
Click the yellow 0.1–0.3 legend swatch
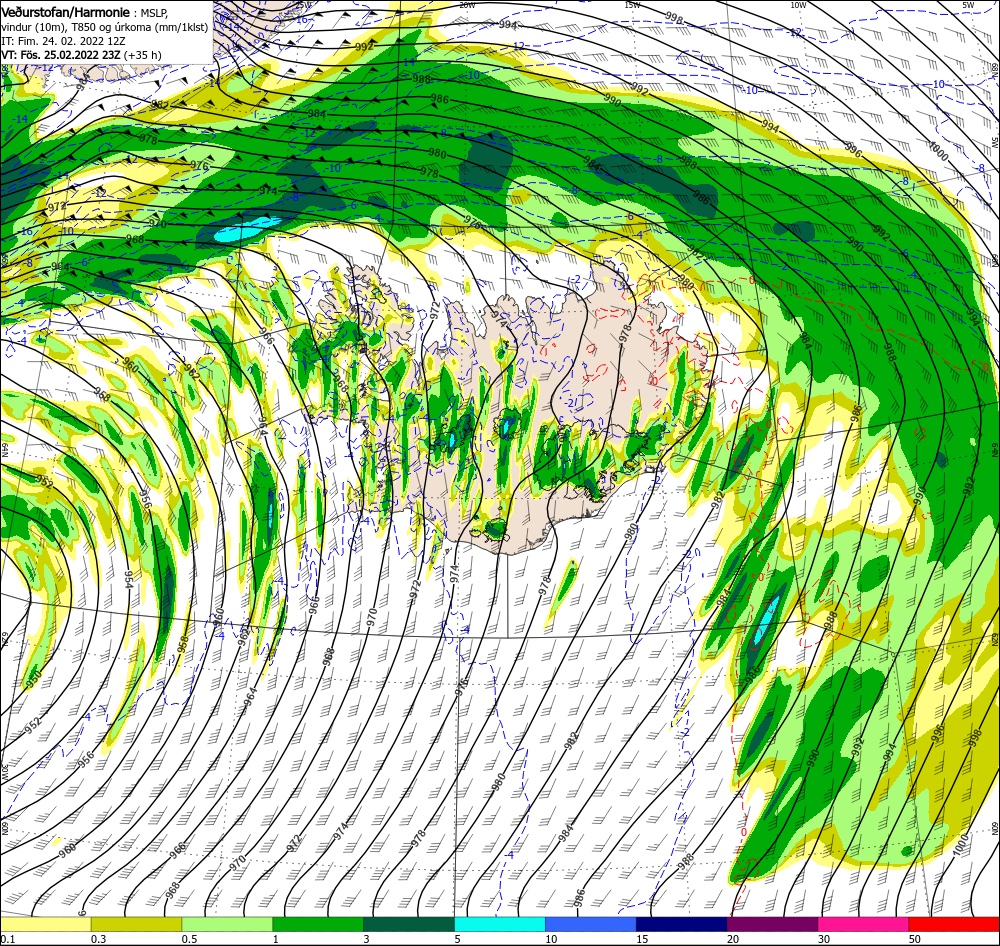click(x=46, y=924)
